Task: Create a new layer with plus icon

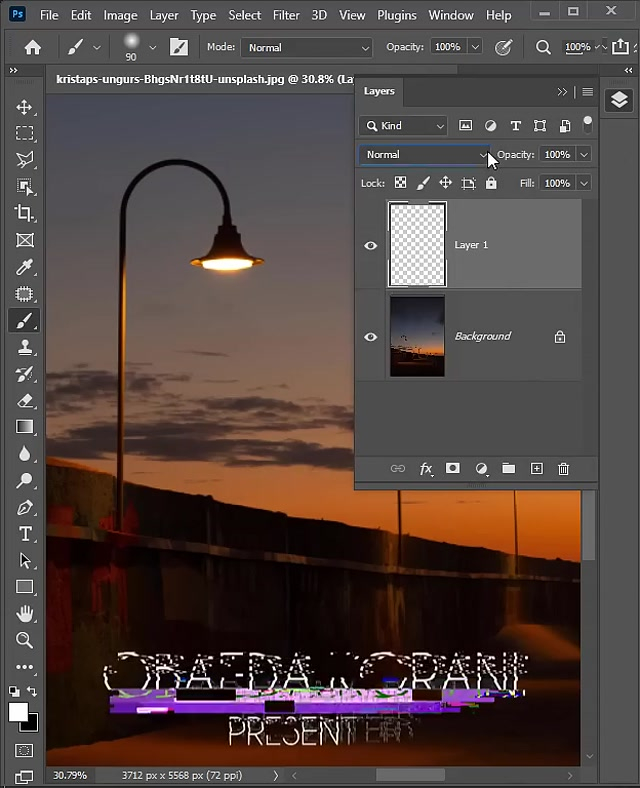Action: coord(536,468)
